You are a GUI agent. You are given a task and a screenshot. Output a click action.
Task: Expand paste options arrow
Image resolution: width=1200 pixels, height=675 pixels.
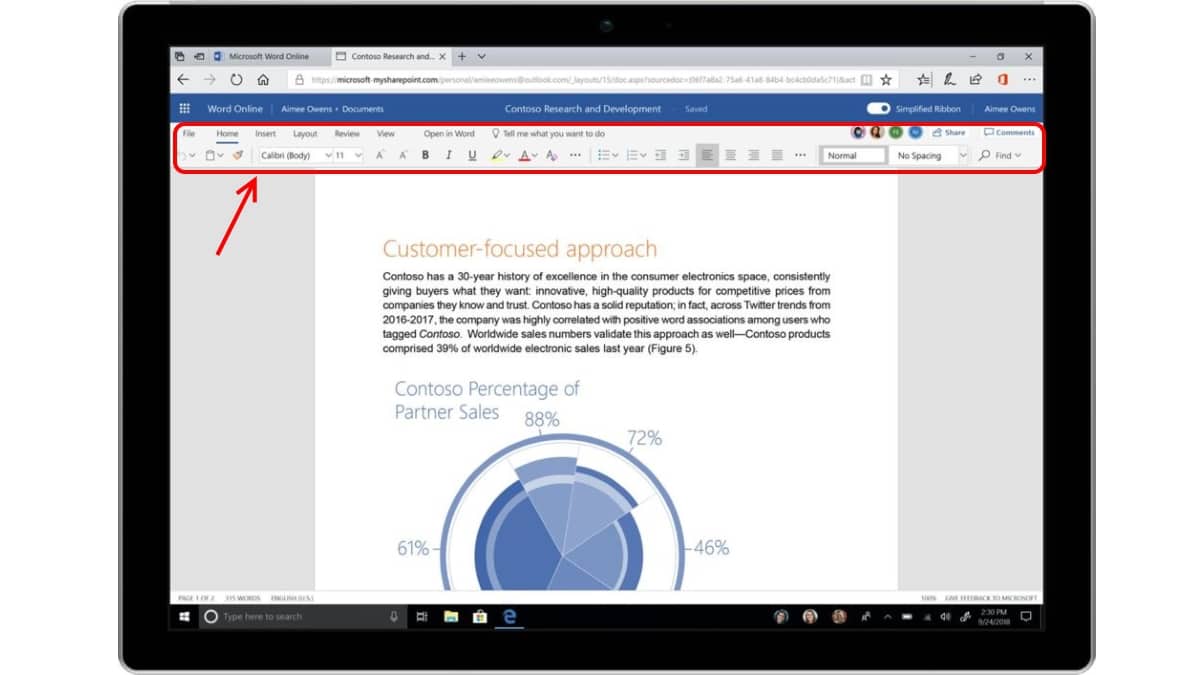point(220,156)
